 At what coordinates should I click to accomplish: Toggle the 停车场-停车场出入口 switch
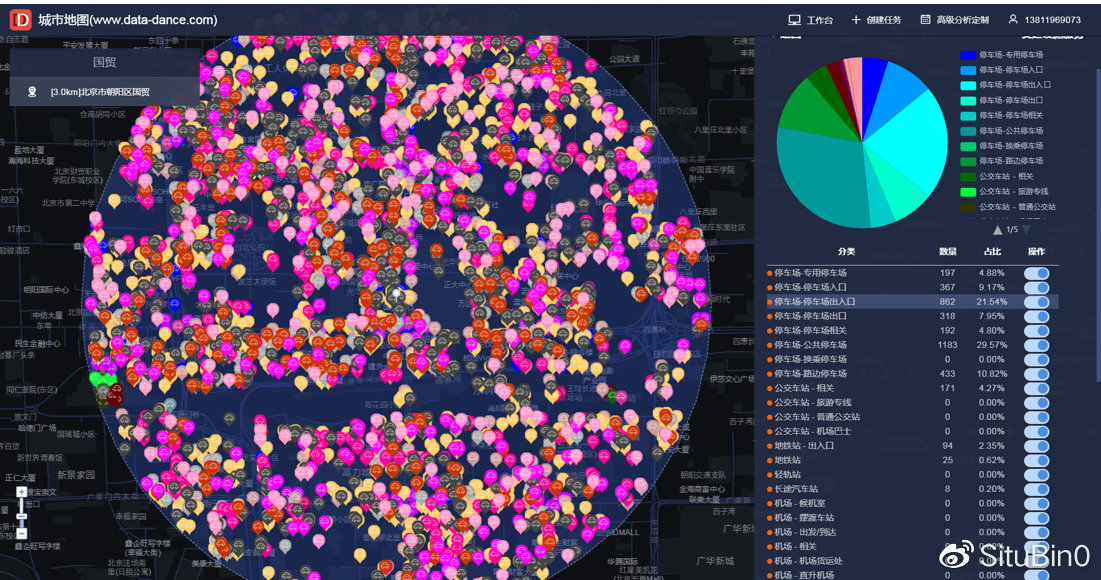(1036, 302)
